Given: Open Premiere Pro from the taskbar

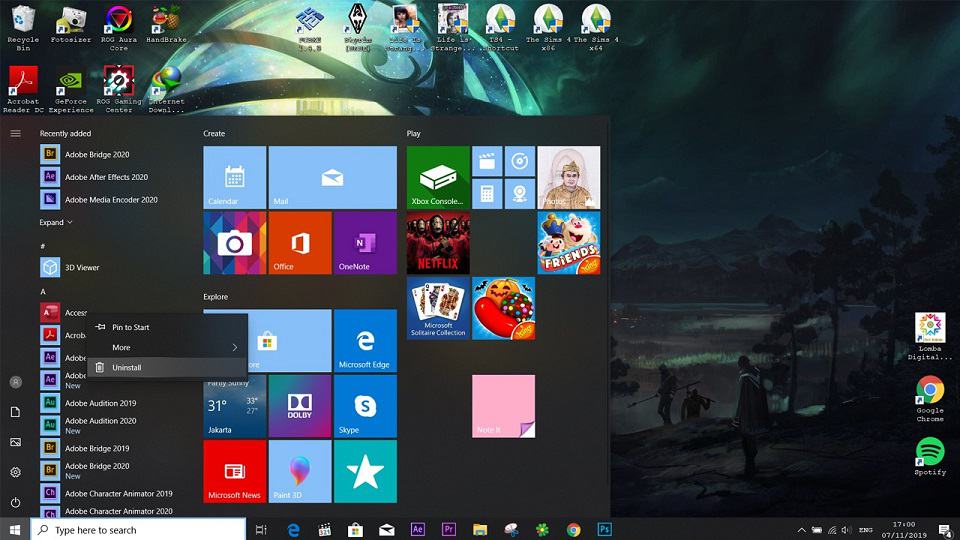Looking at the screenshot, I should [x=449, y=530].
